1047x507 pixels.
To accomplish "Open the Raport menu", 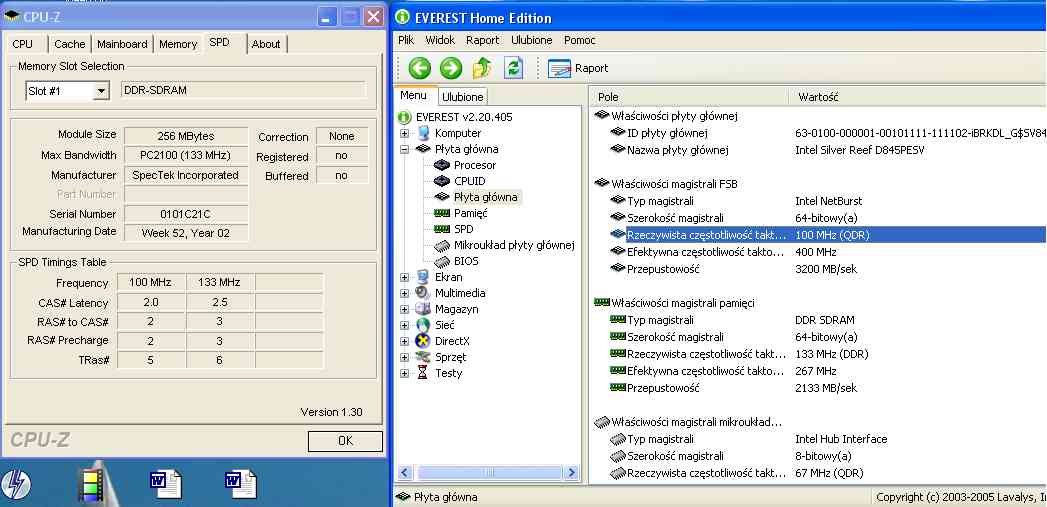I will [483, 40].
